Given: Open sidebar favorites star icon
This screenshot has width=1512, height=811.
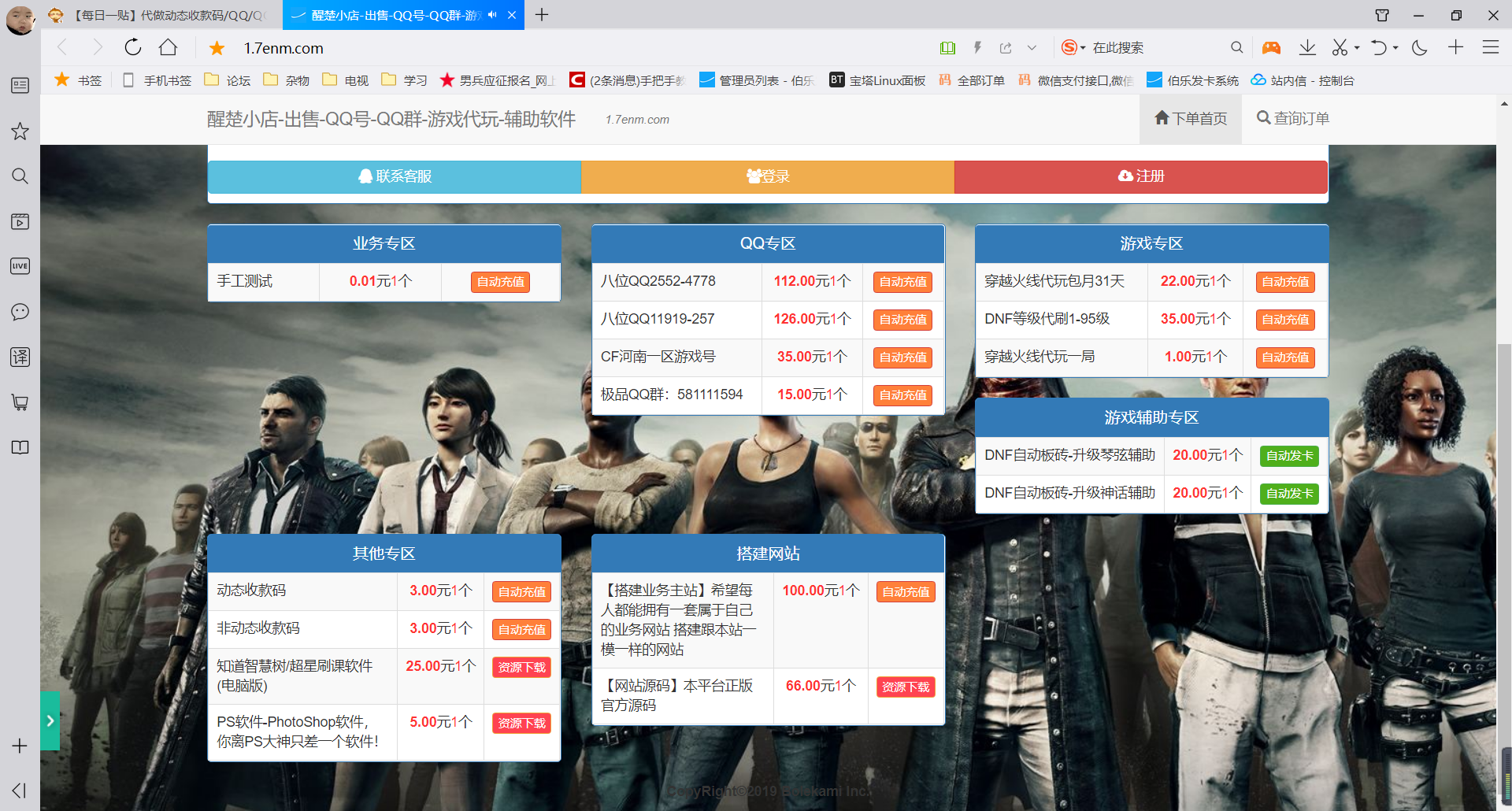Looking at the screenshot, I should [20, 131].
